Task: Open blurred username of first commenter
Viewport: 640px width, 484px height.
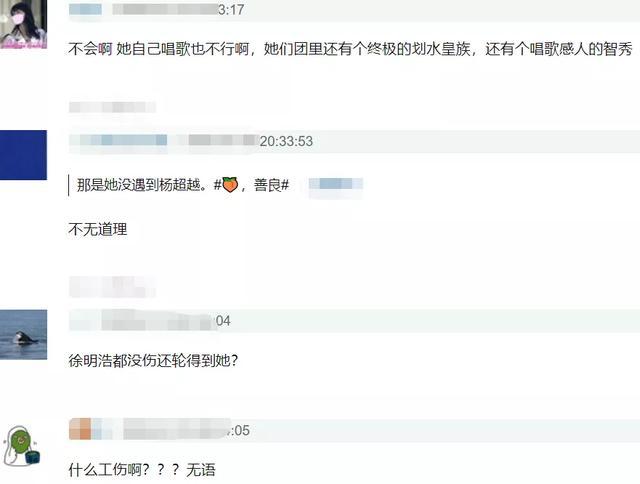Action: [86, 9]
